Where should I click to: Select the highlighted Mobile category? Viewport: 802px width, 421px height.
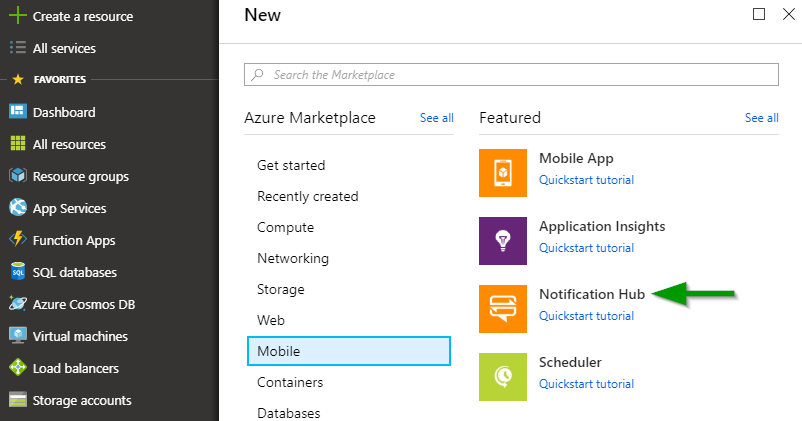(349, 351)
